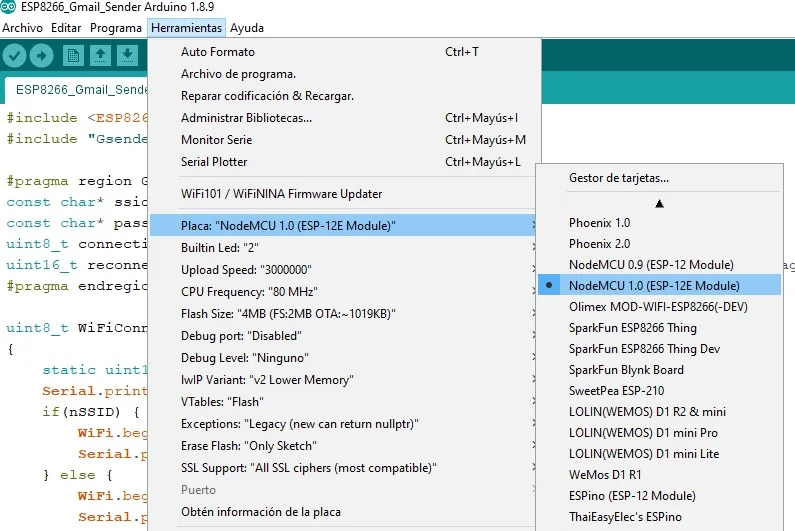This screenshot has width=795, height=531.
Task: Click the 'uint8_t WiFiConn' code line
Action: [77, 328]
